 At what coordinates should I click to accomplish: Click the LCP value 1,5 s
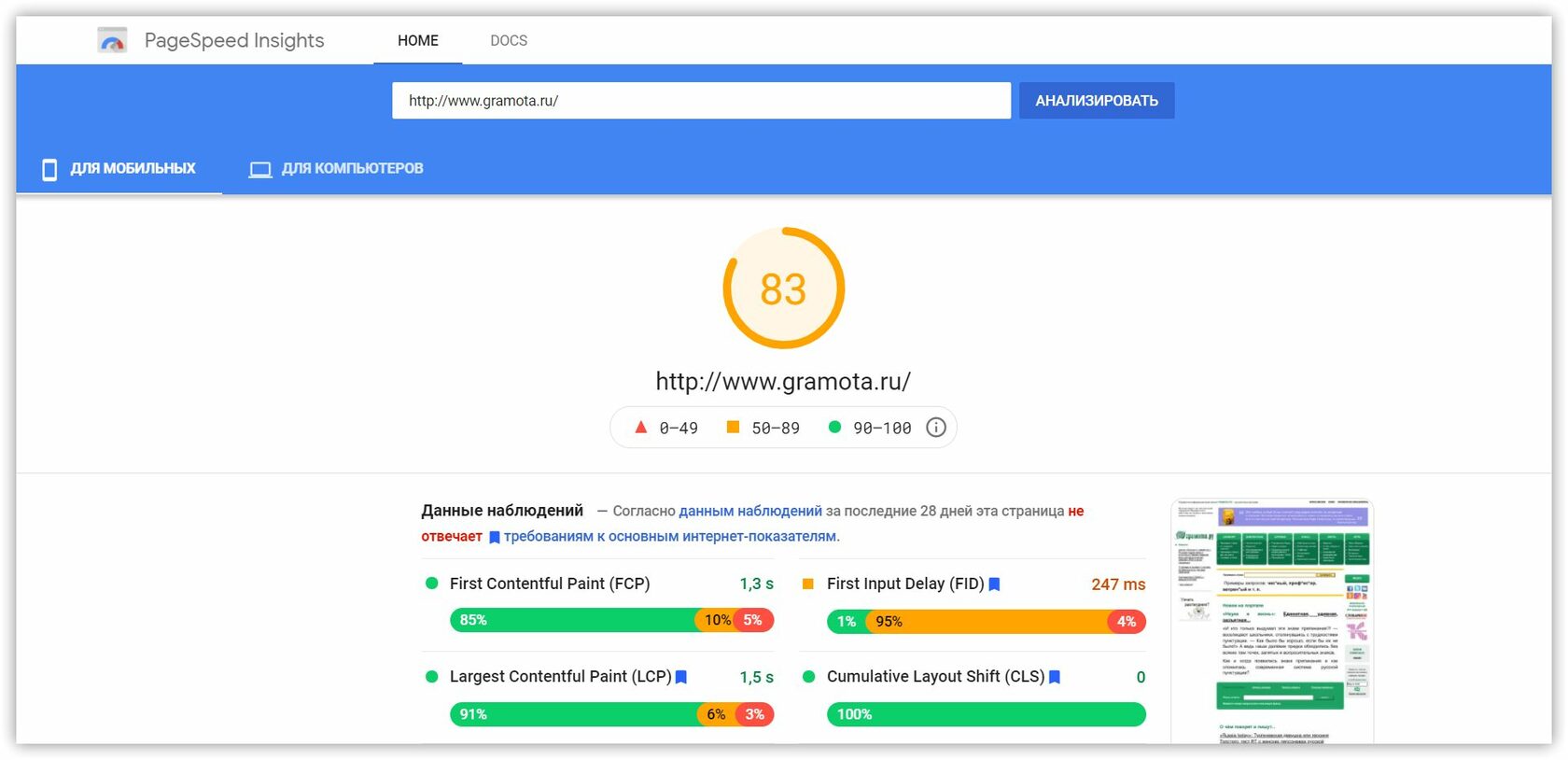pyautogui.click(x=757, y=677)
